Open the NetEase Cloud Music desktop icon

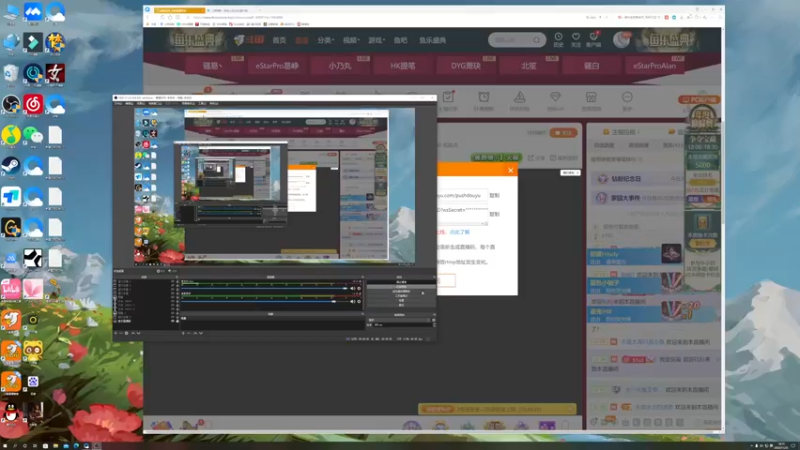[x=33, y=104]
